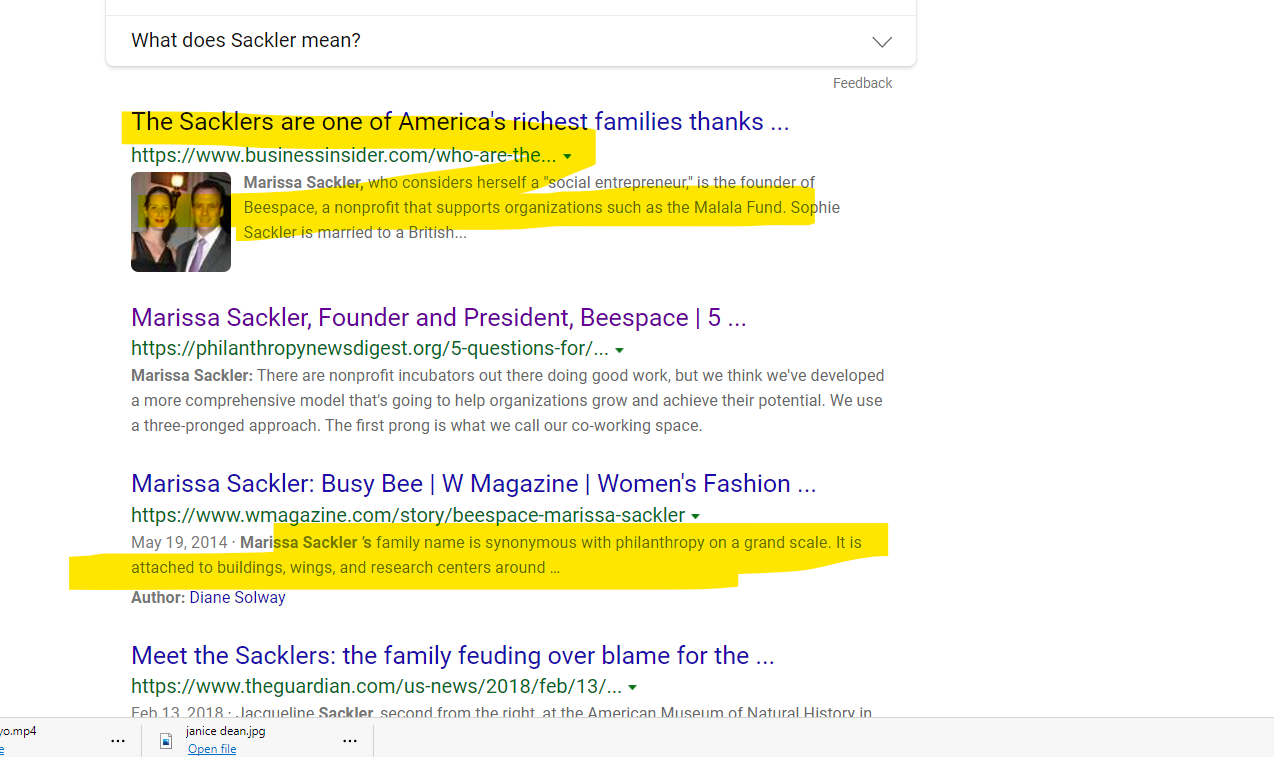Click the philanthropynewsdigest.org URL

point(370,348)
